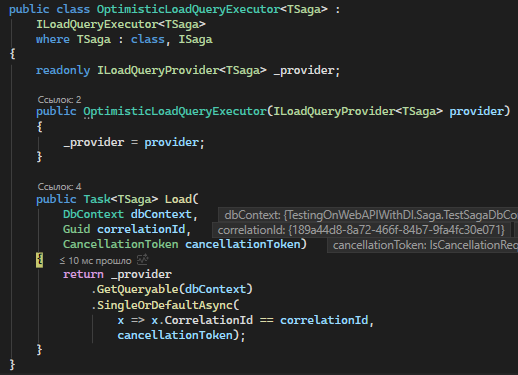Click the DbContext parameter type
This screenshot has height=375, width=518.
pyautogui.click(x=93, y=214)
